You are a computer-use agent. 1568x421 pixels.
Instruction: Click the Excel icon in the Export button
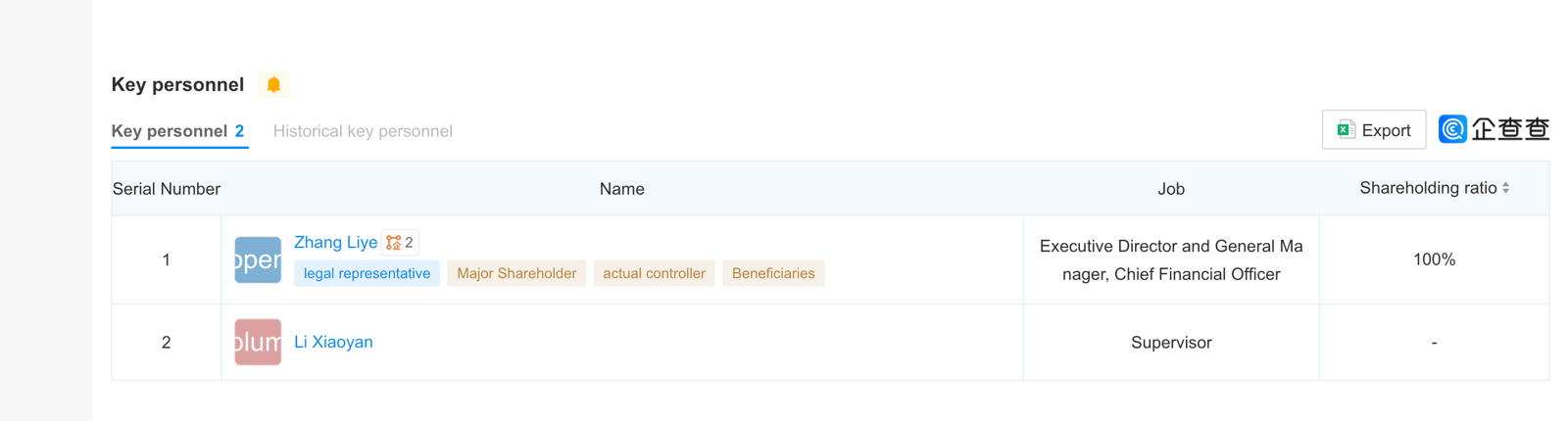(1346, 130)
